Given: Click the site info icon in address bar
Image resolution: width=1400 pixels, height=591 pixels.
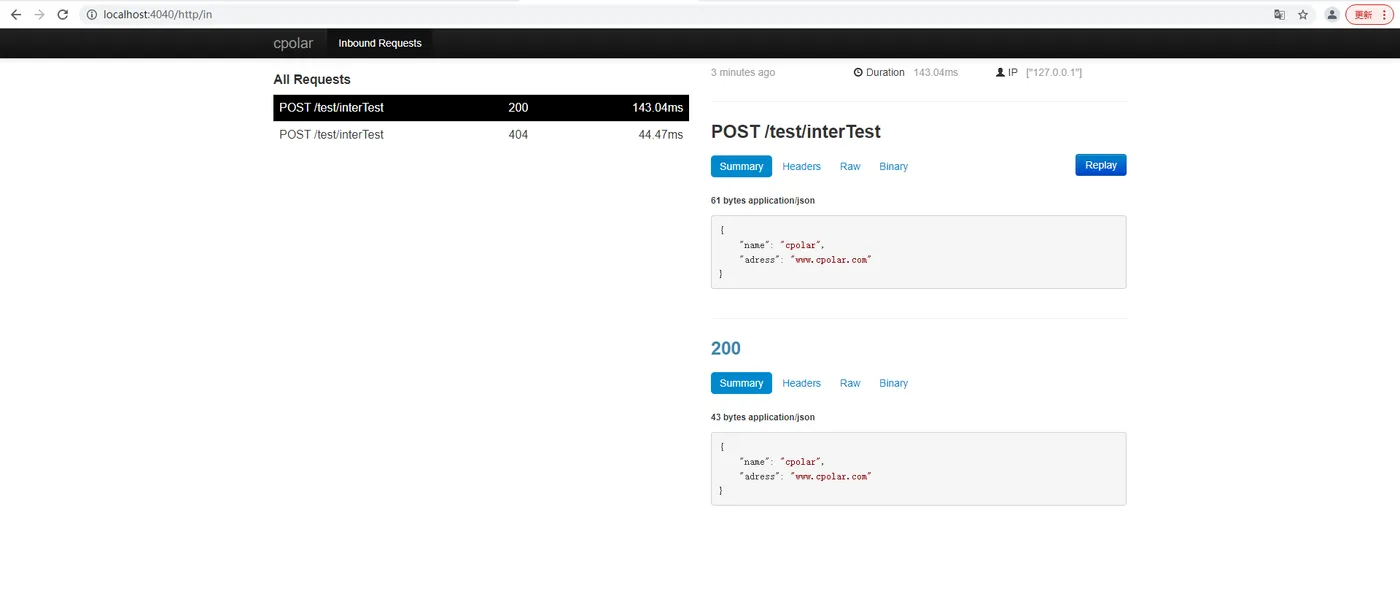Looking at the screenshot, I should click(92, 15).
